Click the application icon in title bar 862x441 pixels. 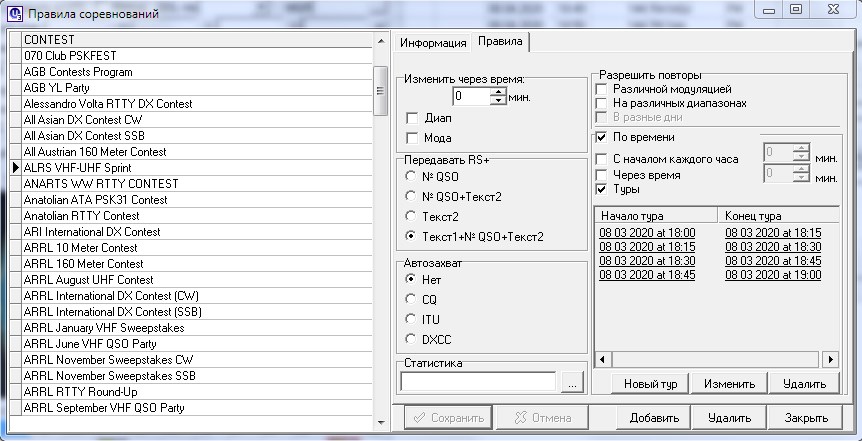(11, 11)
